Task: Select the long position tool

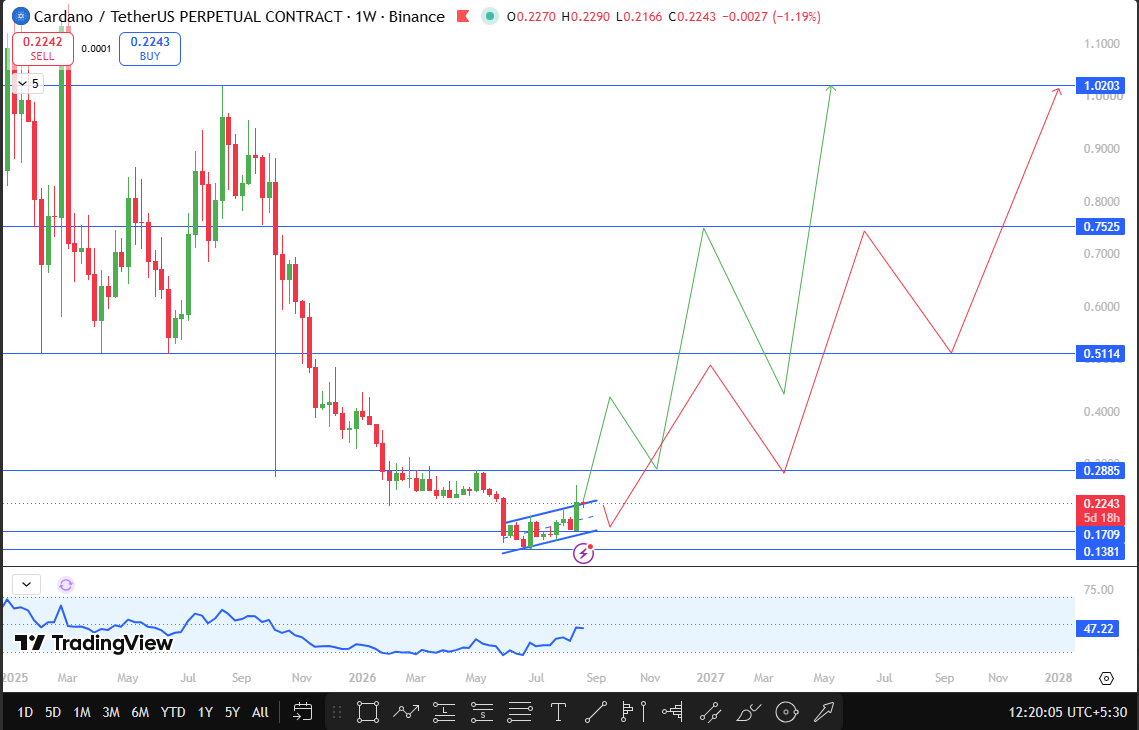Action: coord(444,712)
